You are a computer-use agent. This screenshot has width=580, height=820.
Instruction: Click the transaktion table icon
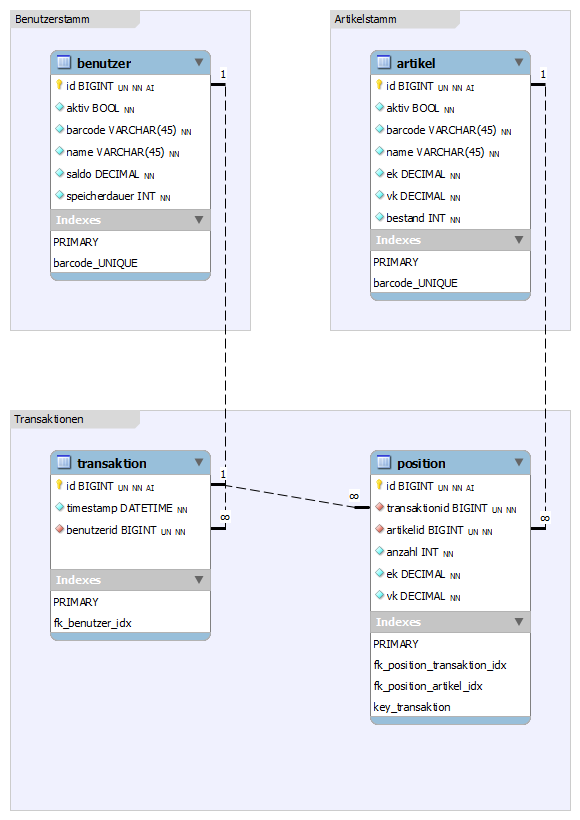coord(64,462)
